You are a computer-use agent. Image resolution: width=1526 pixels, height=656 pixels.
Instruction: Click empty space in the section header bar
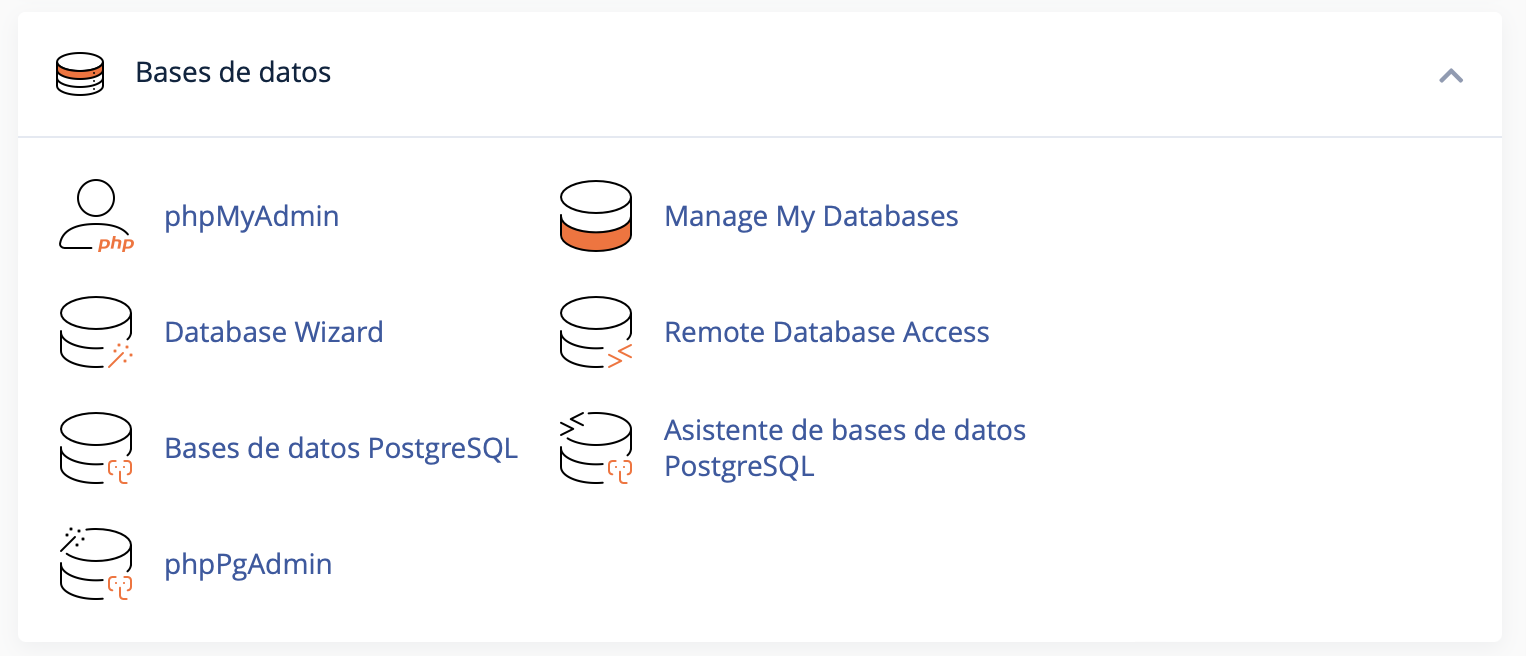[850, 74]
